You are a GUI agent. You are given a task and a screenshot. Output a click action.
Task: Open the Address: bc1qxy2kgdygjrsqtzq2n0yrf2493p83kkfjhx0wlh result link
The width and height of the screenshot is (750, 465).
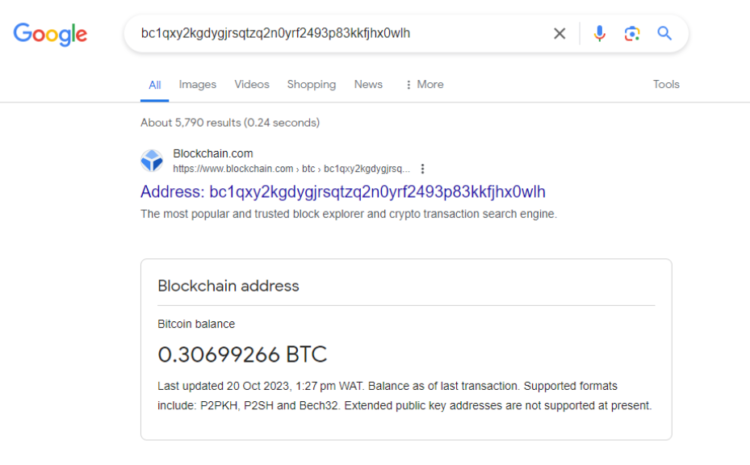pos(343,192)
